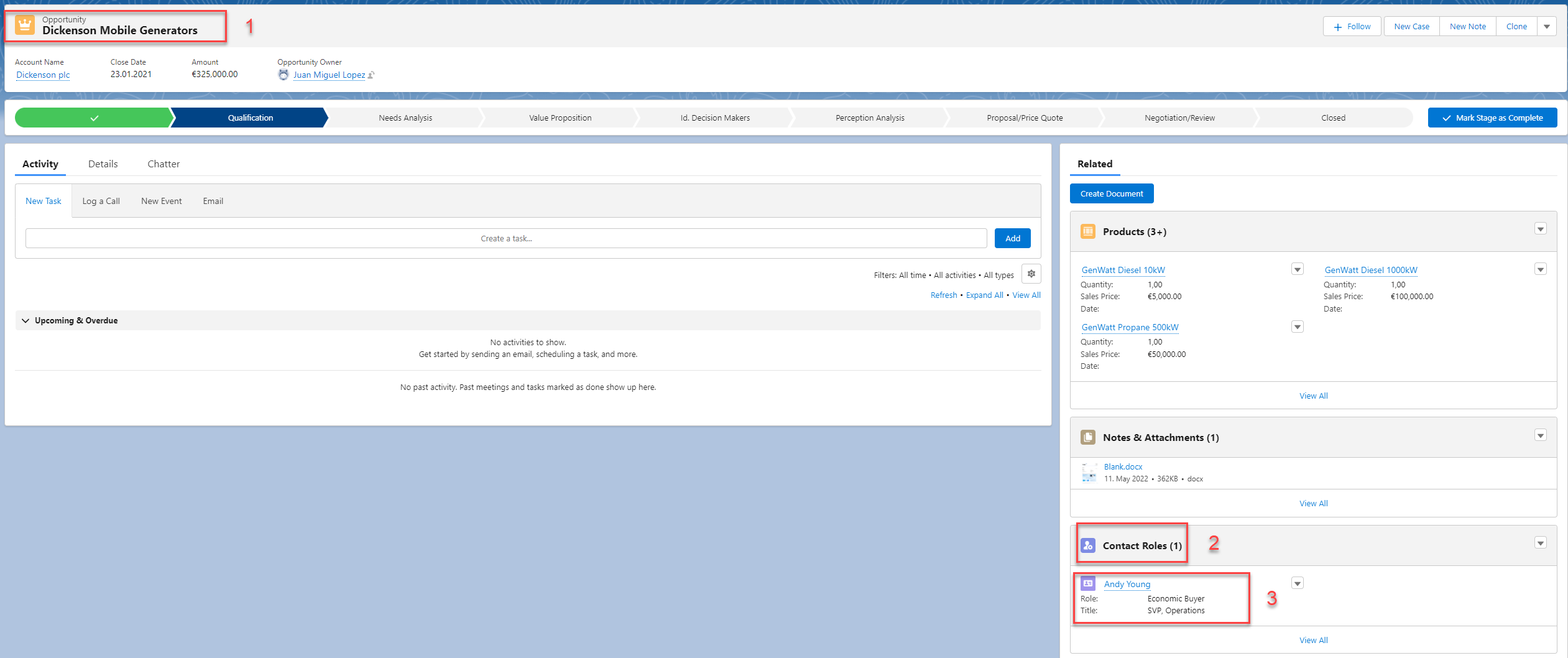Viewport: 1568px width, 658px height.
Task: Open more actions dropdown next to Clone
Action: pos(1547,26)
